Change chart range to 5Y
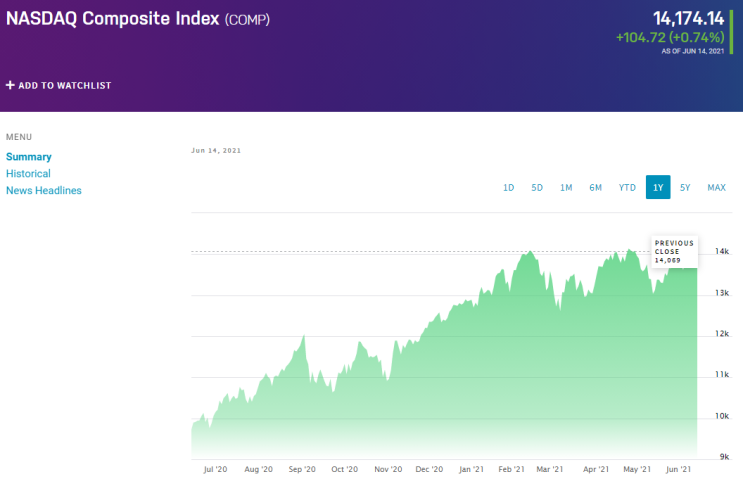 point(685,188)
